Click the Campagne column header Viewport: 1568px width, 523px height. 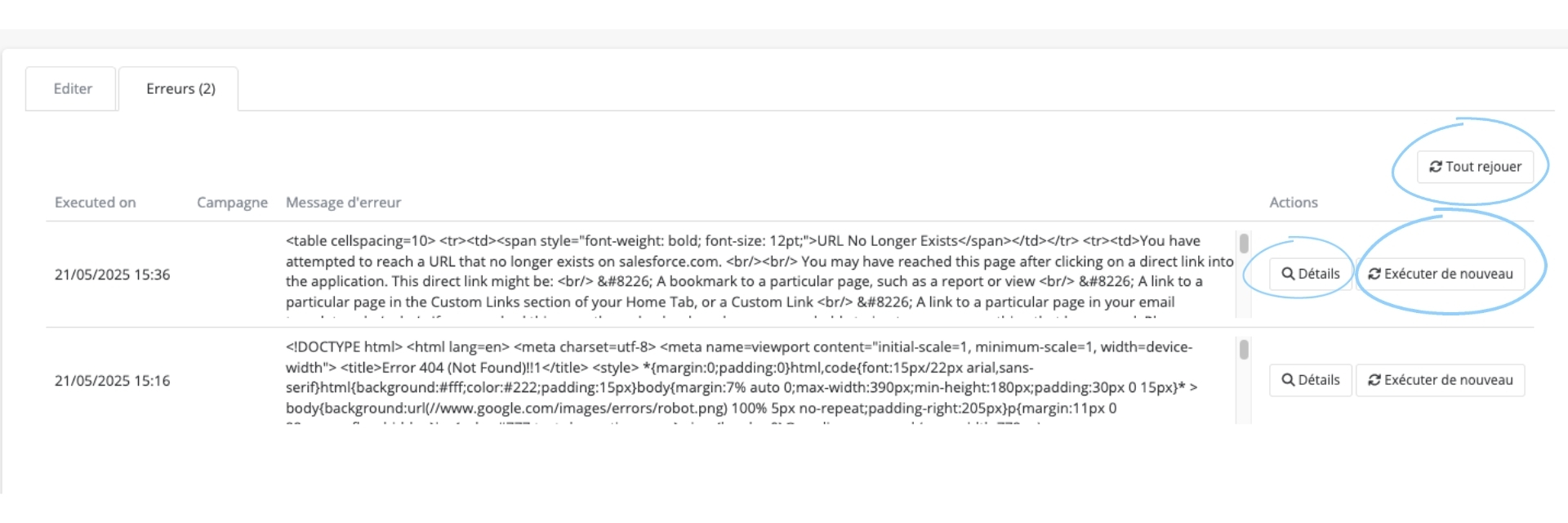[x=232, y=203]
